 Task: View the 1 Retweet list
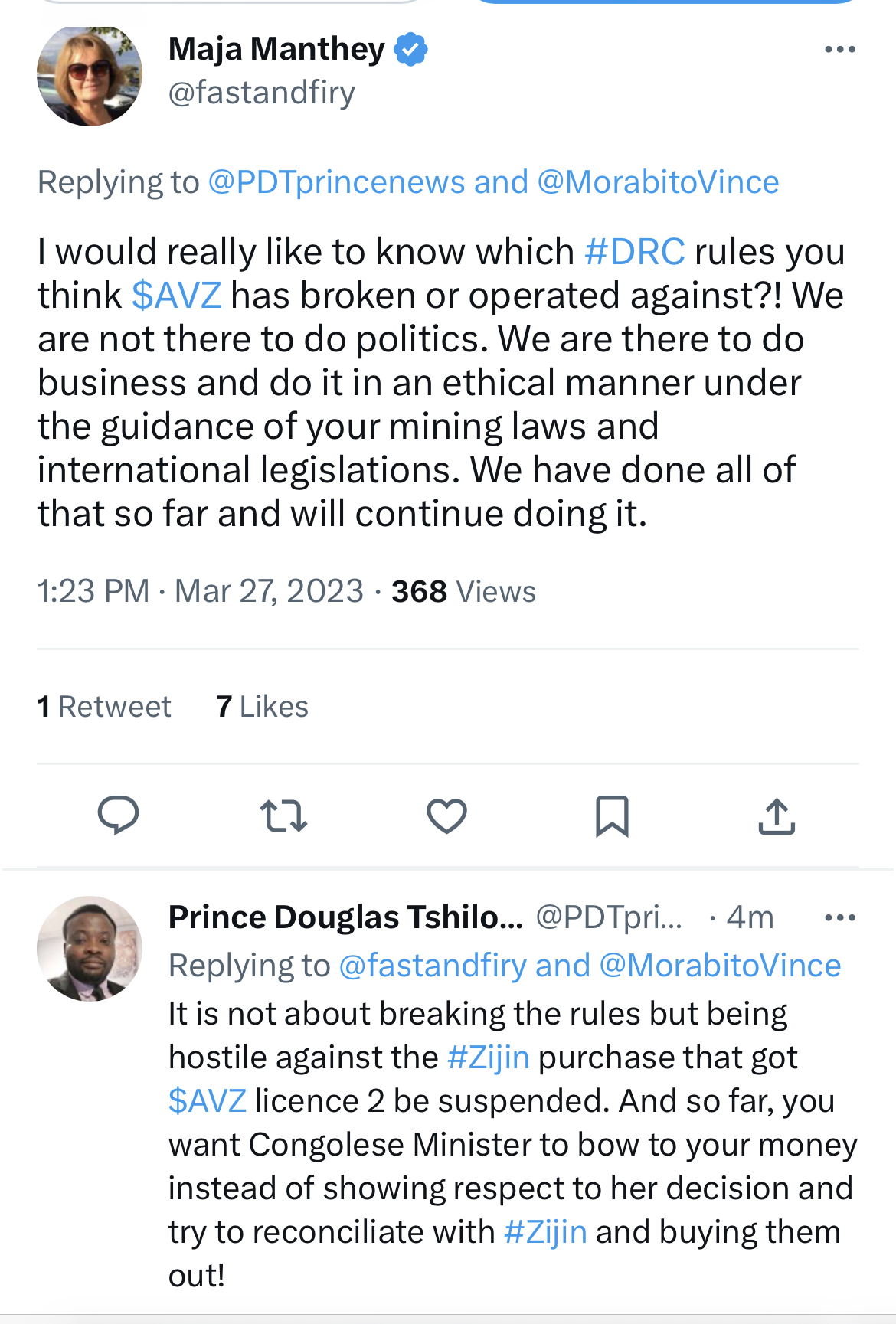(104, 707)
